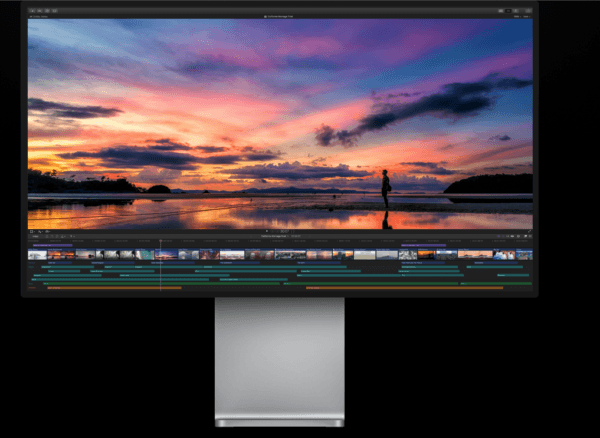Image resolution: width=600 pixels, height=438 pixels.
Task: Toggle the Browser panel button in the top-right toolbar
Action: click(x=501, y=11)
